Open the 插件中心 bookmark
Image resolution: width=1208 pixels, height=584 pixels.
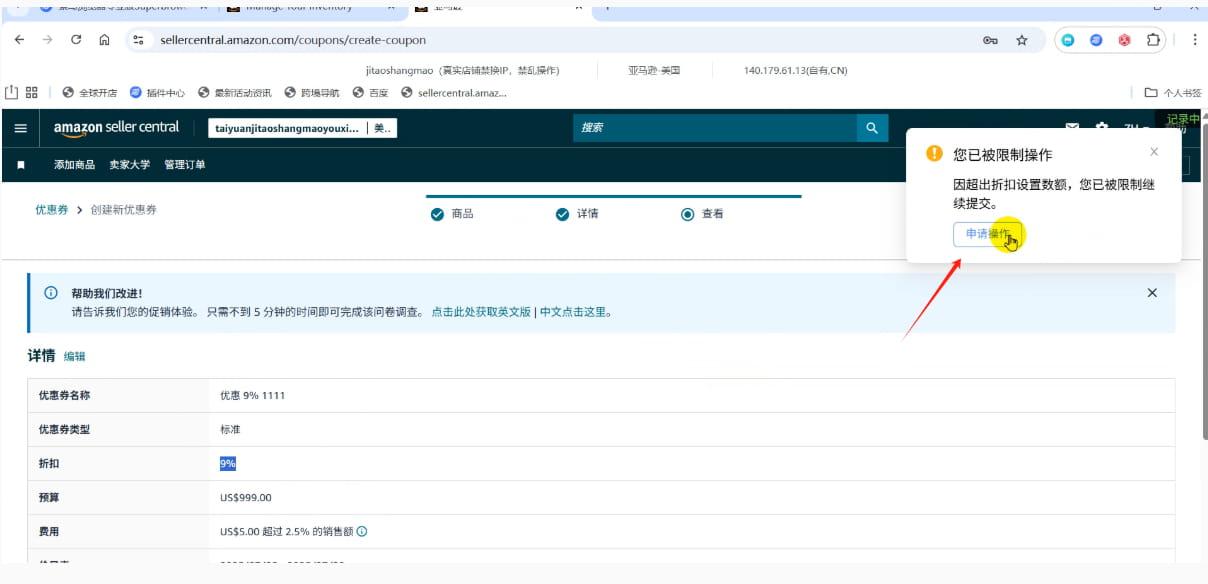coord(157,92)
